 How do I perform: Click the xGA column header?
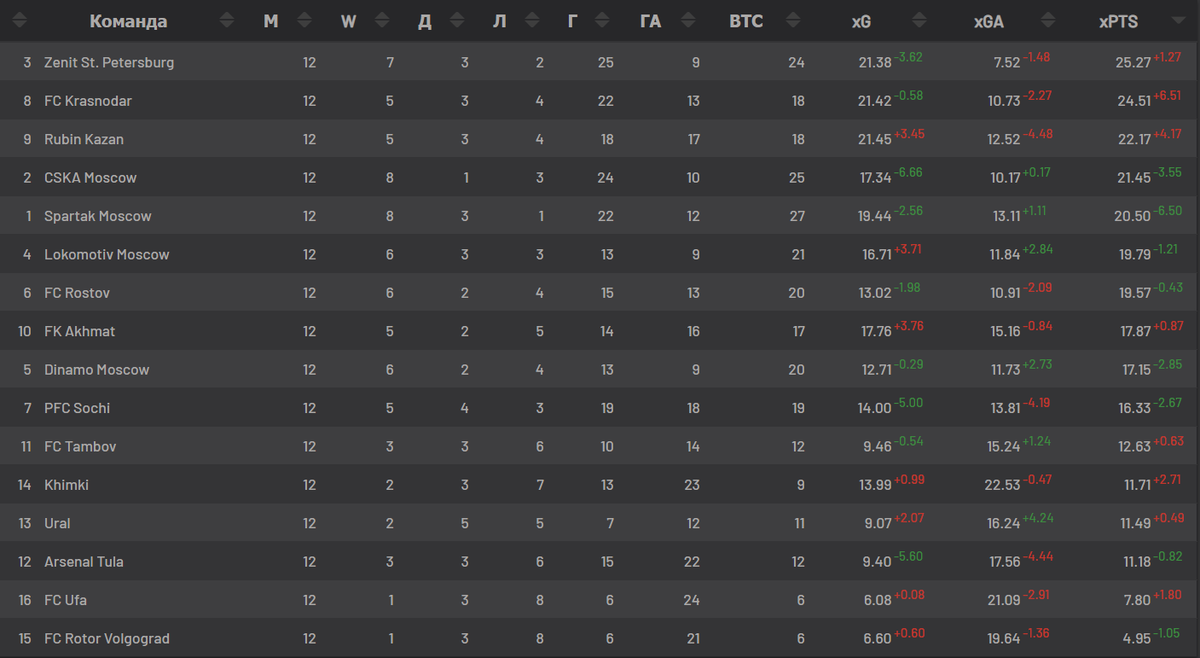point(989,21)
